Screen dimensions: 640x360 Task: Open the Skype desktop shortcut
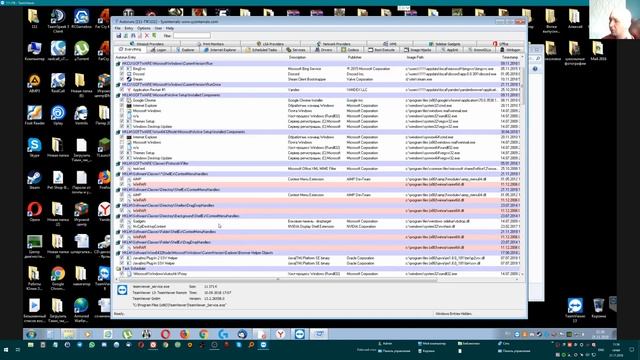tap(35, 147)
